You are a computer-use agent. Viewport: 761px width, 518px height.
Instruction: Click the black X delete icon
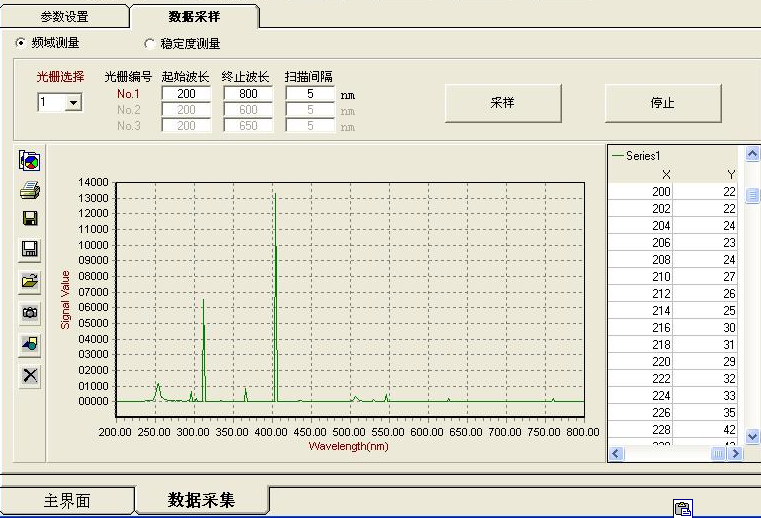point(30,375)
